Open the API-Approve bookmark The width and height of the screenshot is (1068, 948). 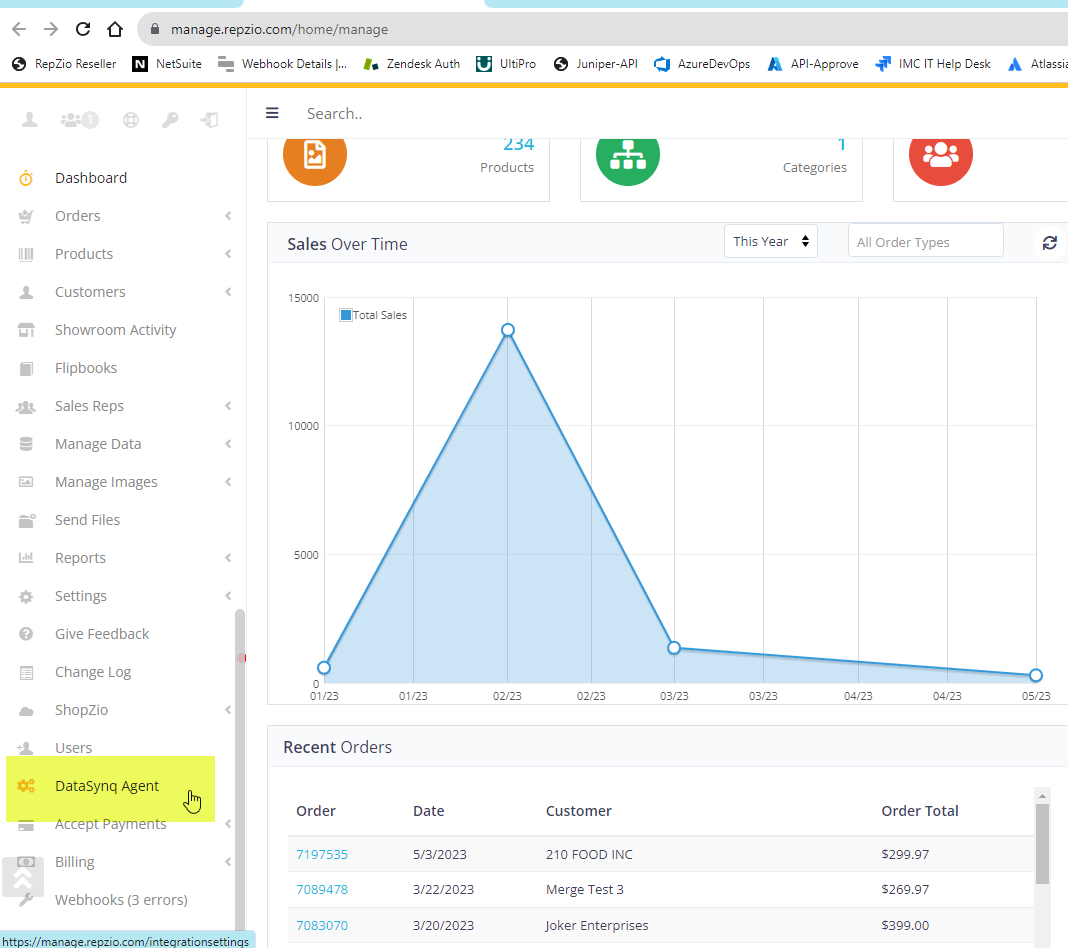point(813,64)
